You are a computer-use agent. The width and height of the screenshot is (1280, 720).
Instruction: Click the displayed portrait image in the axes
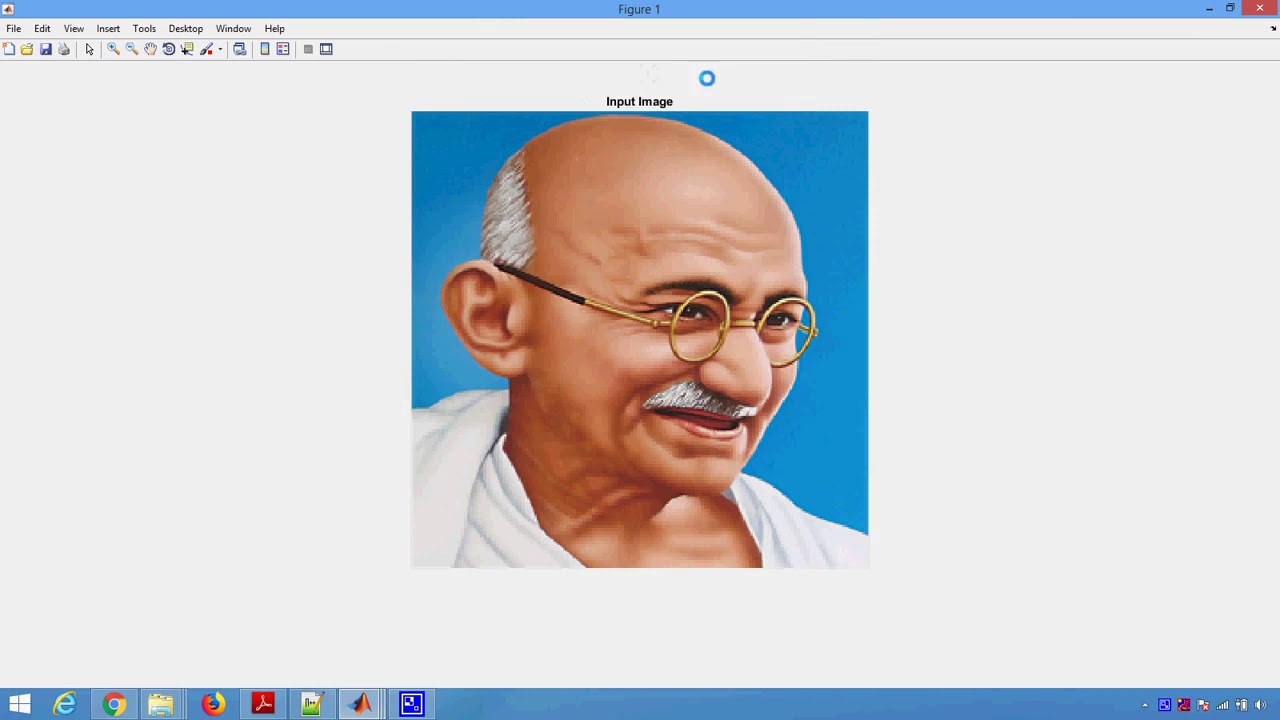coord(640,340)
